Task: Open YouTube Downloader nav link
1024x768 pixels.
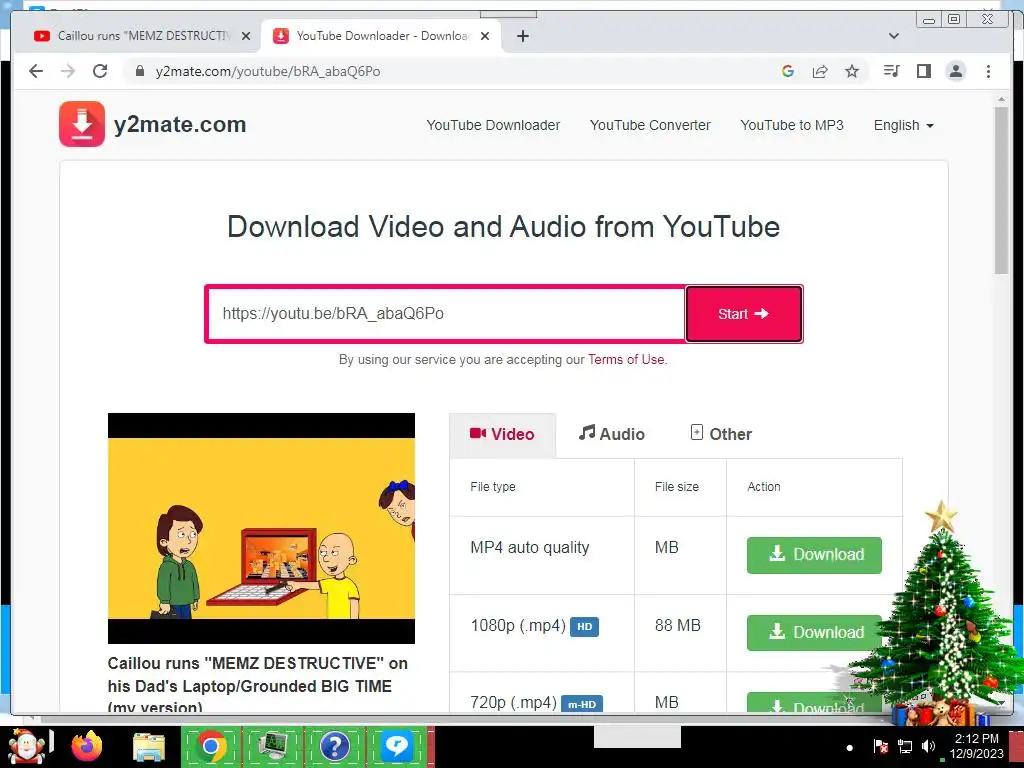Action: (x=493, y=125)
